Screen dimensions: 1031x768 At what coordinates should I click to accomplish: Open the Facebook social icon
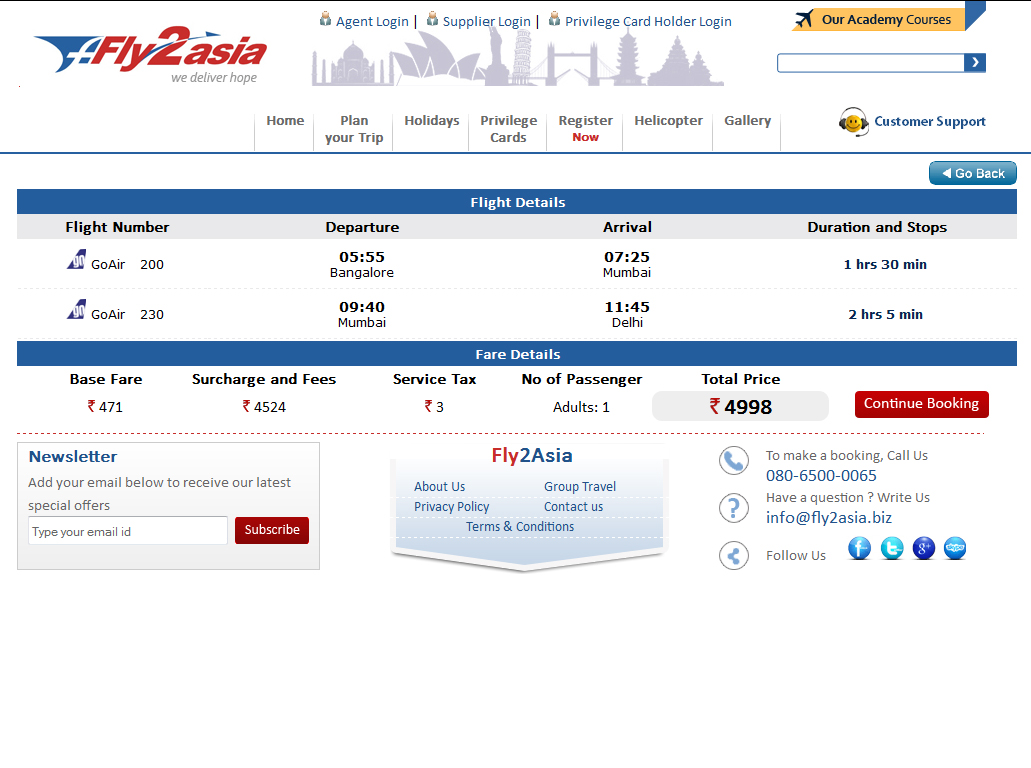pyautogui.click(x=859, y=548)
